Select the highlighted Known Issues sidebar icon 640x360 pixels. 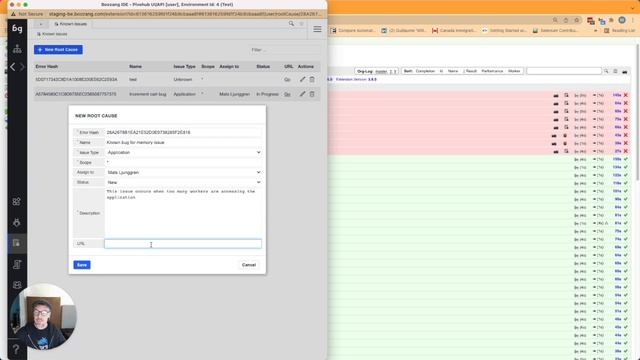coord(17,243)
